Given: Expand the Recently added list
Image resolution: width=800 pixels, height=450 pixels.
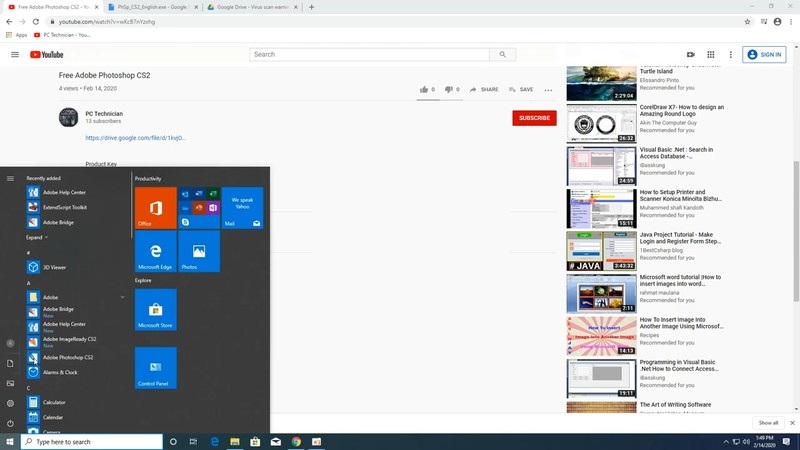Looking at the screenshot, I should tap(37, 237).
